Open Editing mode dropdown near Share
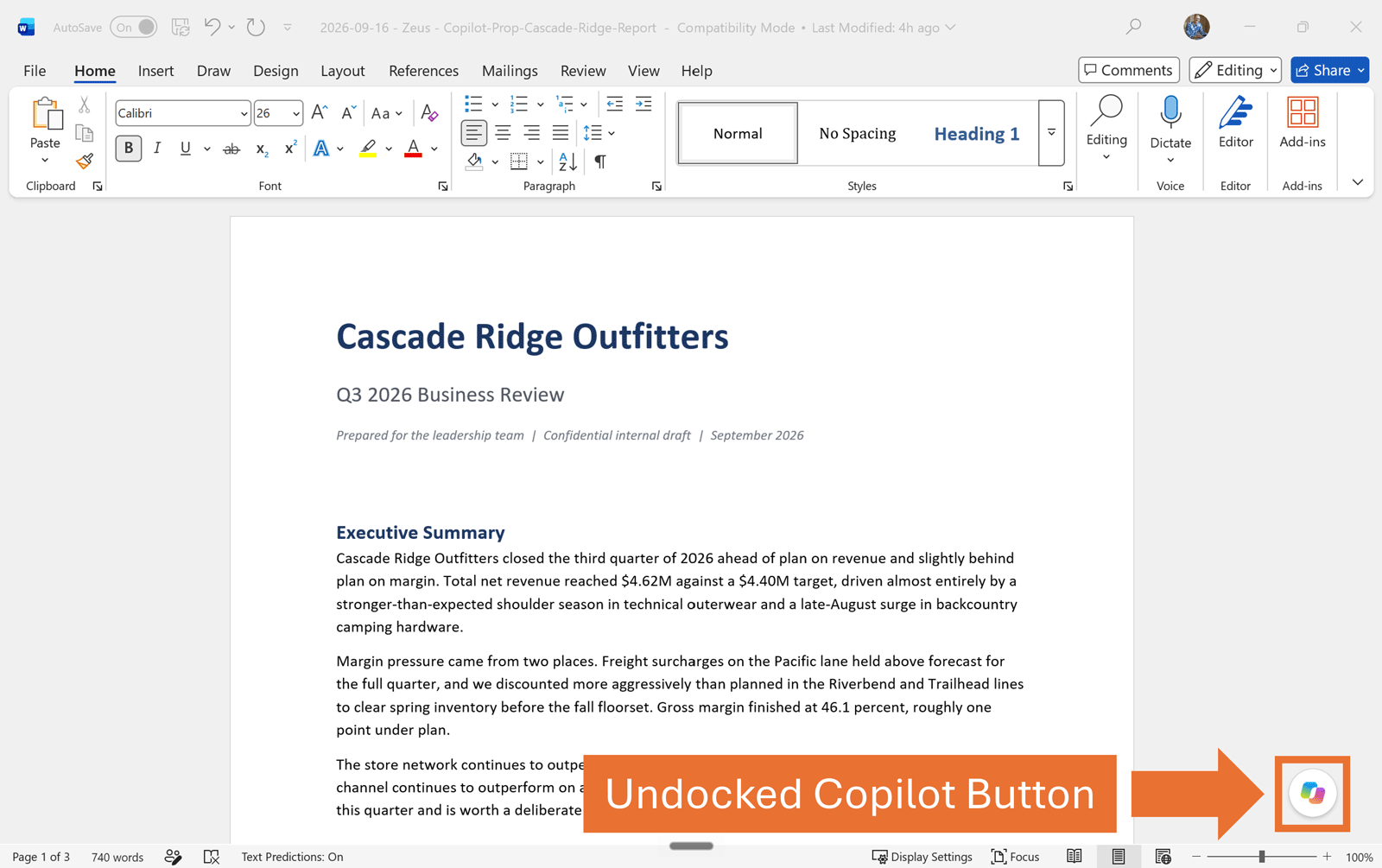The height and width of the screenshot is (868, 1382). [1234, 70]
